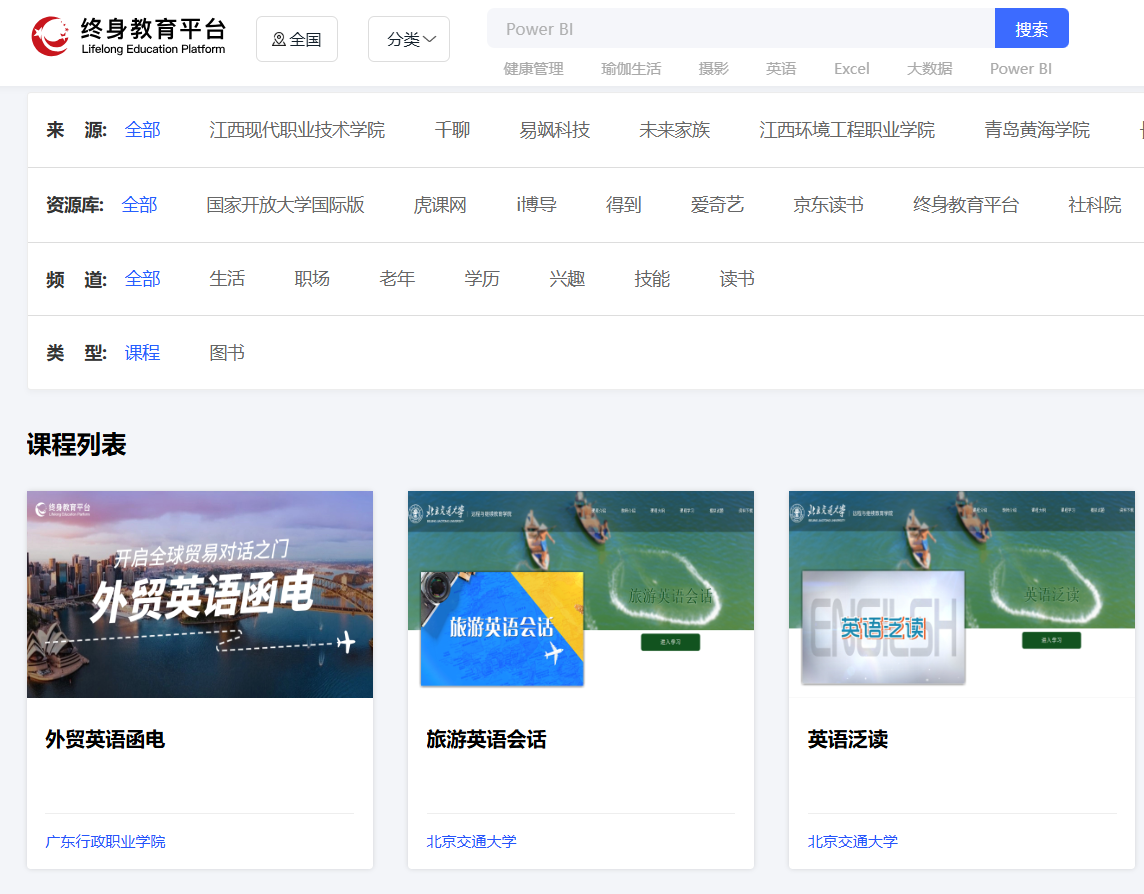The height and width of the screenshot is (894, 1144).
Task: Filter source by 江西现代职业技术学院
Action: 297,130
